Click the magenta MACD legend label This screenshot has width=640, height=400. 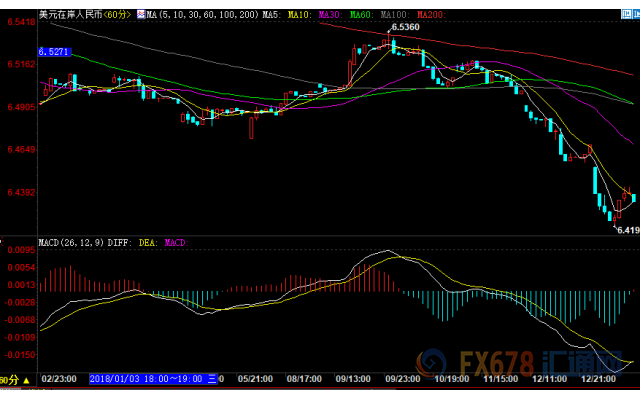176,243
